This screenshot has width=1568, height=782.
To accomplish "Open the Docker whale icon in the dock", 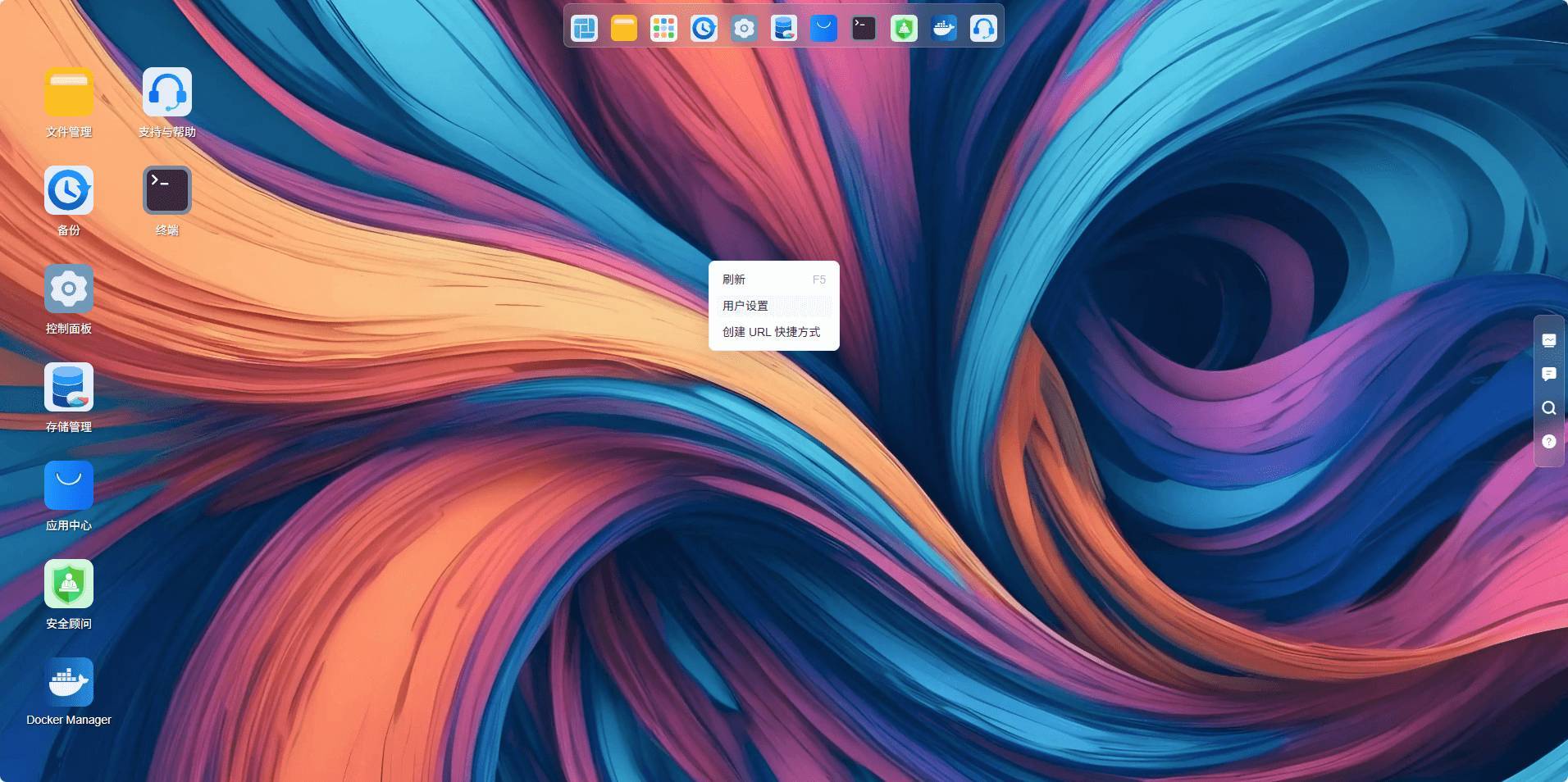I will pyautogui.click(x=944, y=29).
